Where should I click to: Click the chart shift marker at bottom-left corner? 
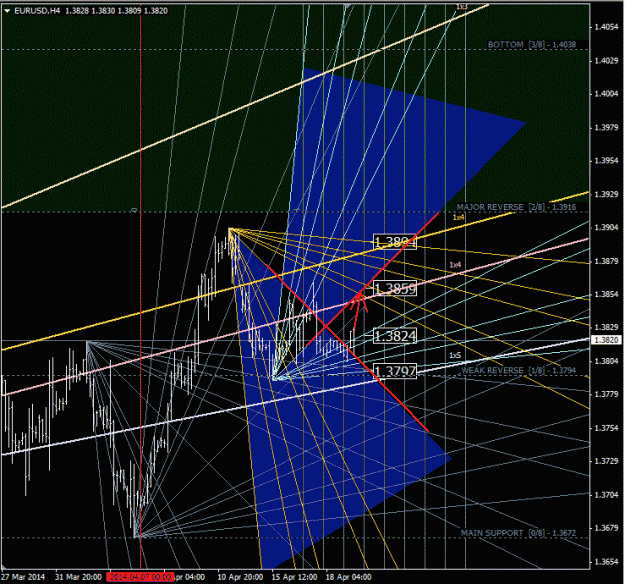coord(4,567)
